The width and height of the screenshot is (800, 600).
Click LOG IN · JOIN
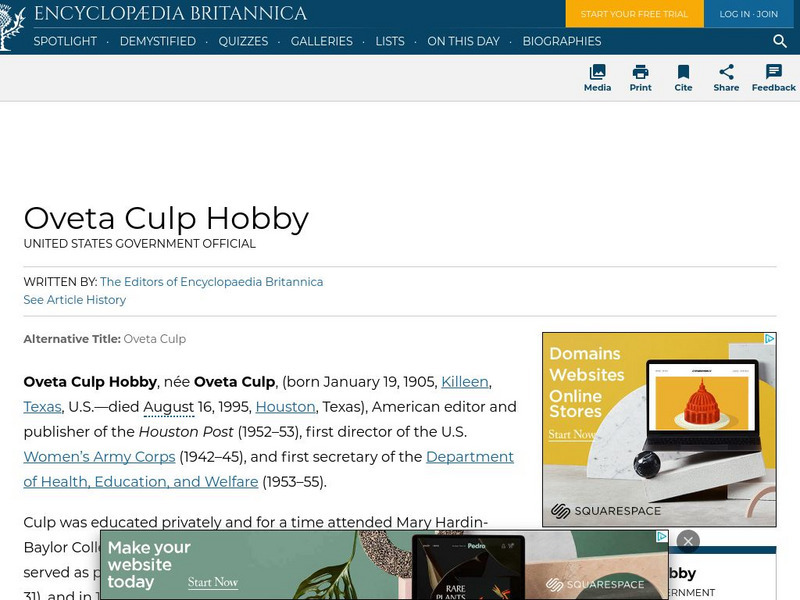tap(748, 15)
